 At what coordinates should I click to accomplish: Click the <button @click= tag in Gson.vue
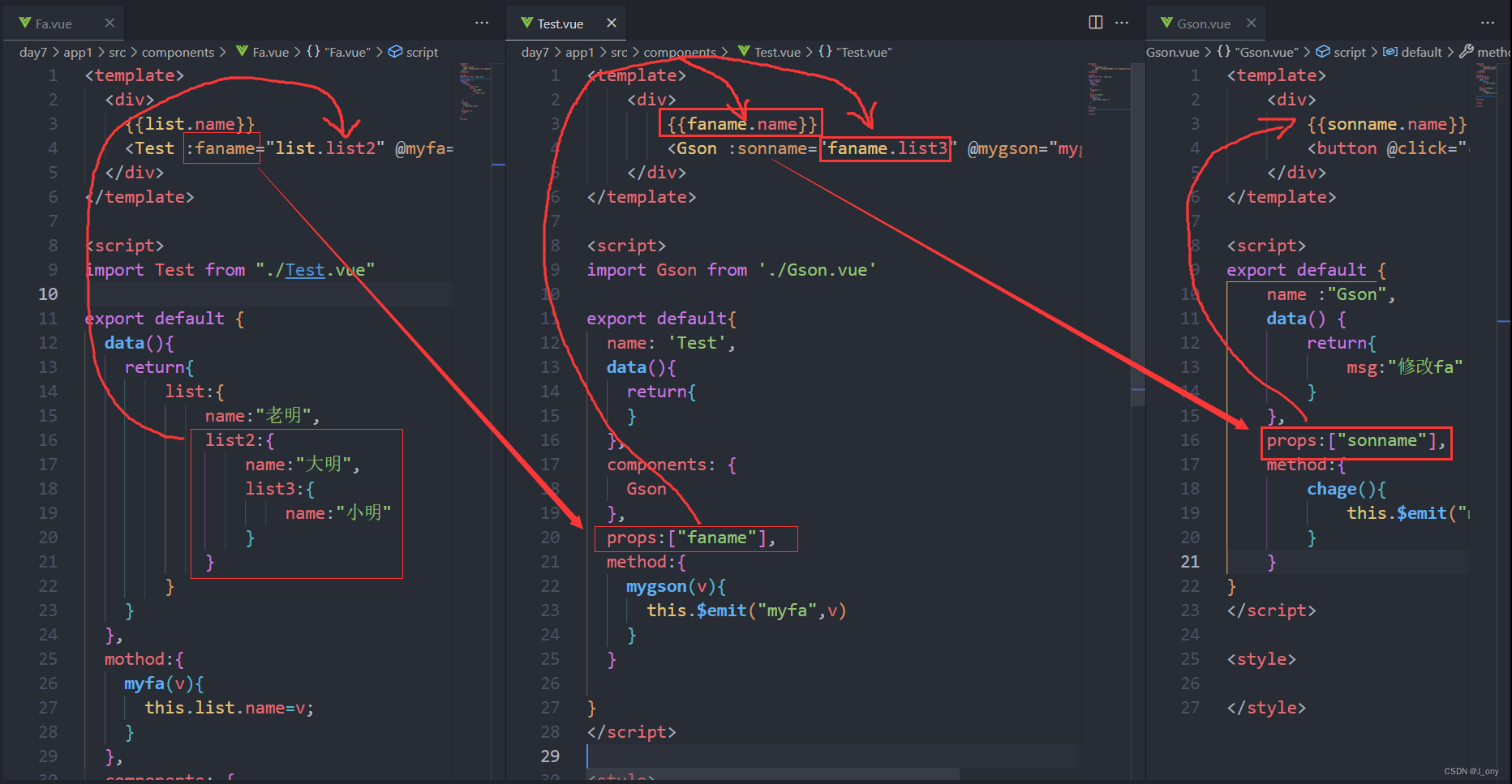pos(1387,148)
